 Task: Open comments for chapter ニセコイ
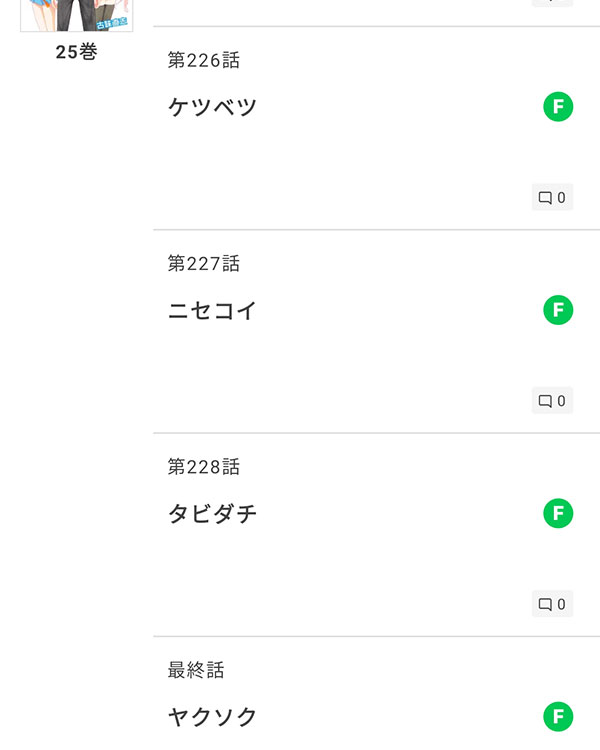coord(552,400)
